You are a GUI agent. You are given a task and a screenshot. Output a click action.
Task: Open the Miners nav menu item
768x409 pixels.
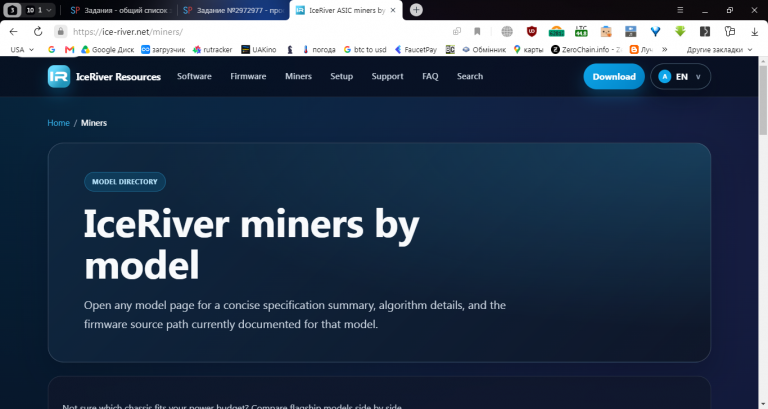pyautogui.click(x=298, y=76)
